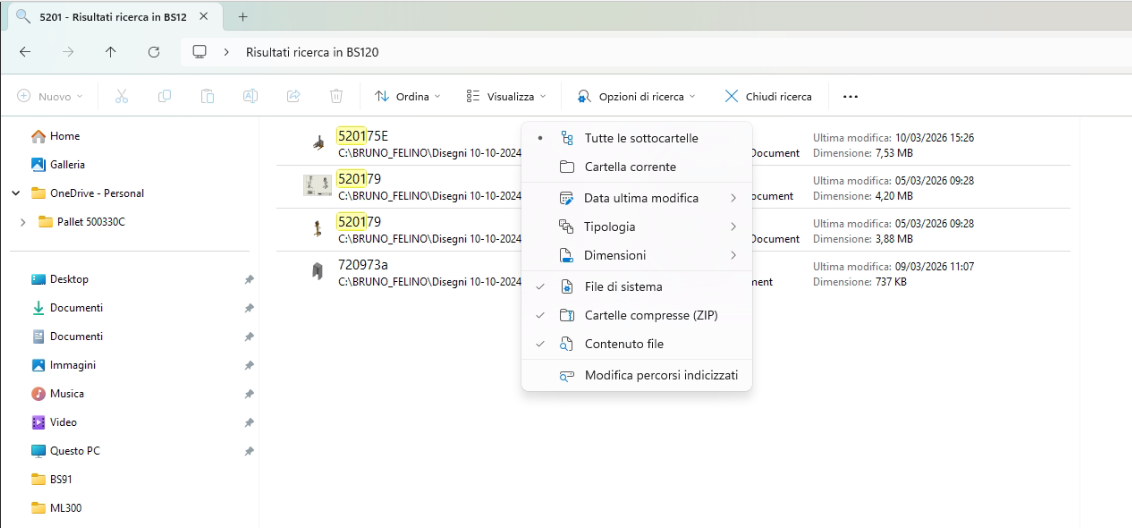Select the 5201 search results tab
The width and height of the screenshot is (1132, 528).
(x=114, y=17)
